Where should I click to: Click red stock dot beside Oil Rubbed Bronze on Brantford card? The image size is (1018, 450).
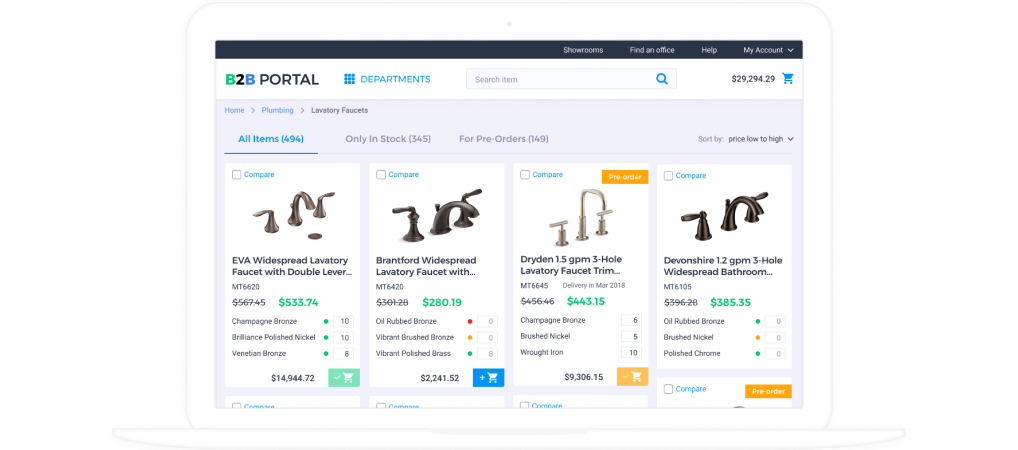(x=470, y=321)
